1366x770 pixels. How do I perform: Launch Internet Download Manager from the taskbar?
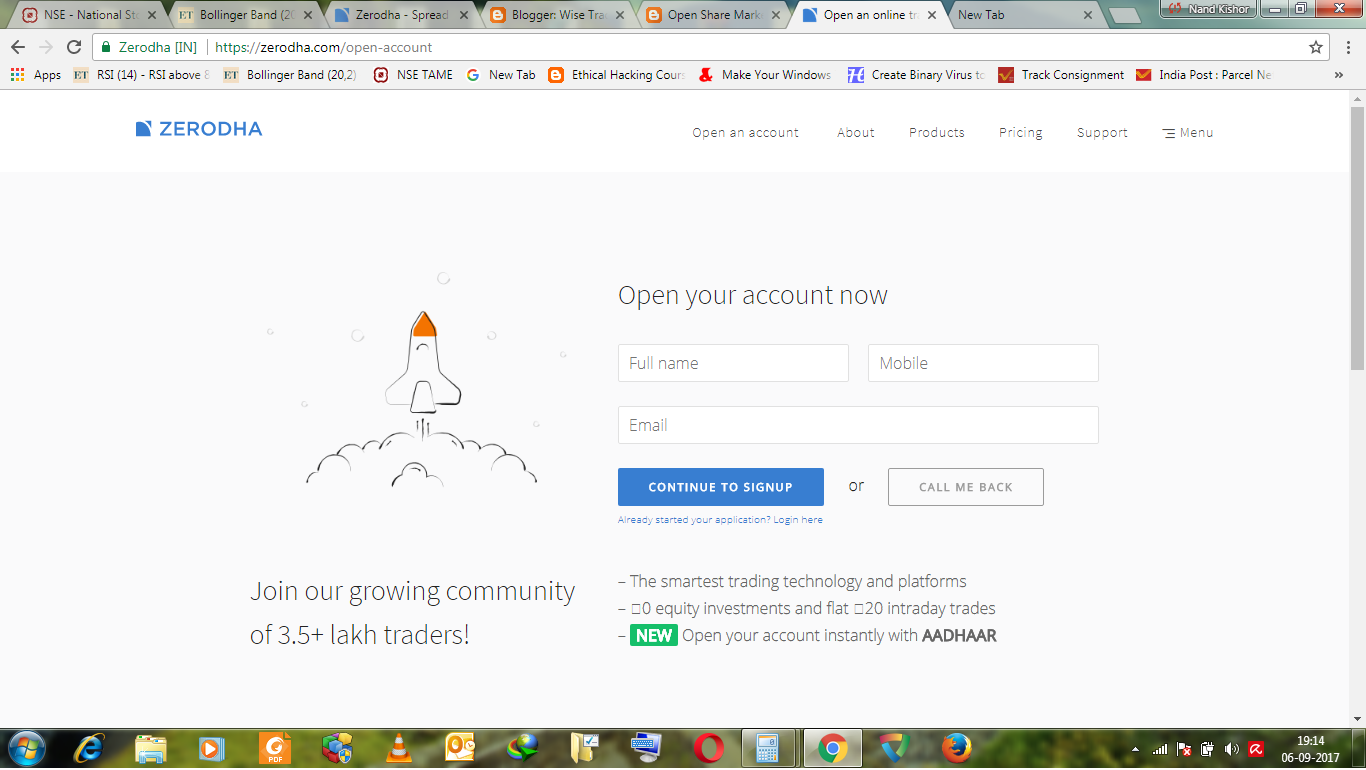[524, 747]
